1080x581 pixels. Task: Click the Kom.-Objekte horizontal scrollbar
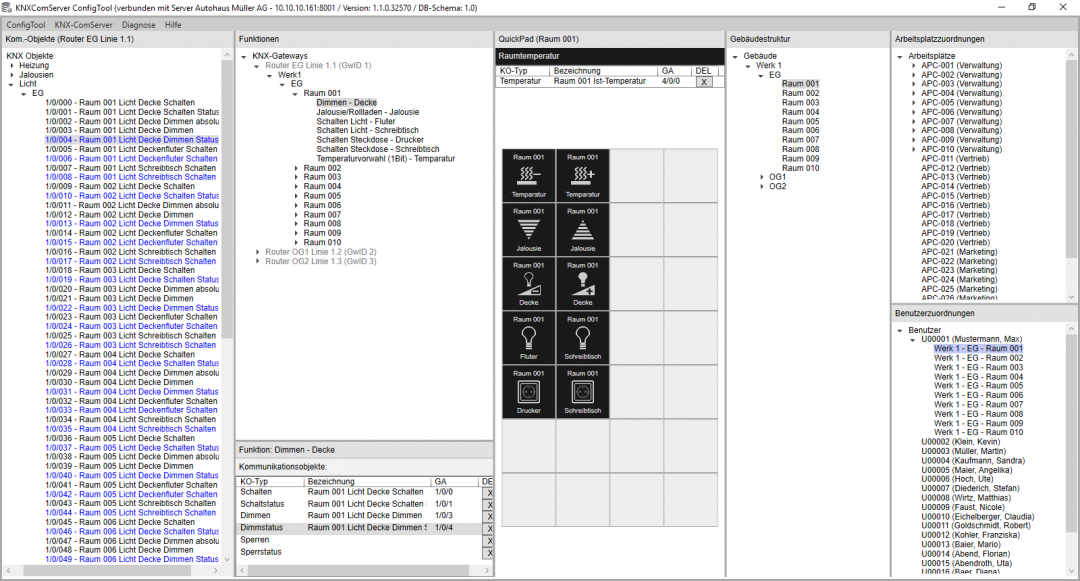pos(115,571)
